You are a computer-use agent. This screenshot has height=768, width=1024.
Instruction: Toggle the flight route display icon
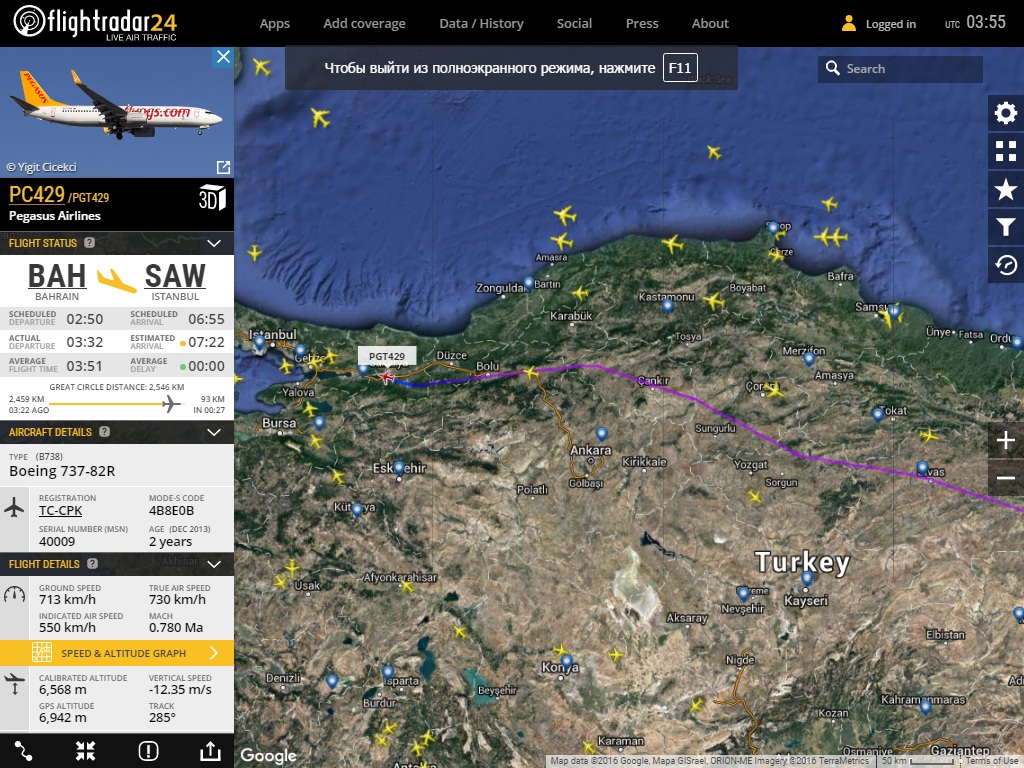(24, 751)
